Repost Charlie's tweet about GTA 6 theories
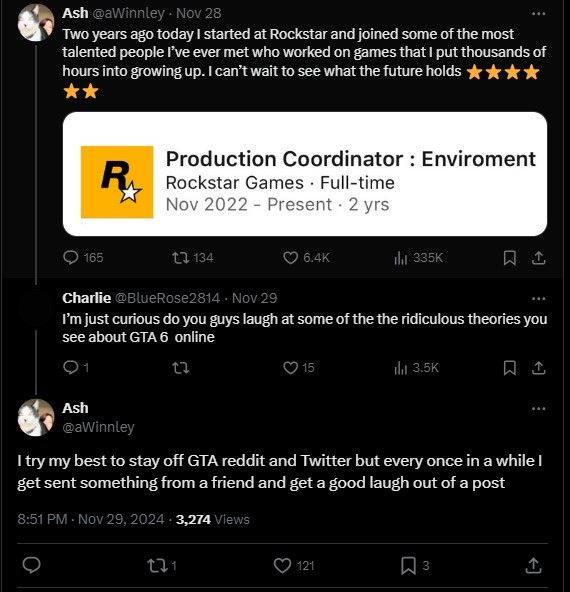Screen dimensions: 570x592 click(180, 368)
